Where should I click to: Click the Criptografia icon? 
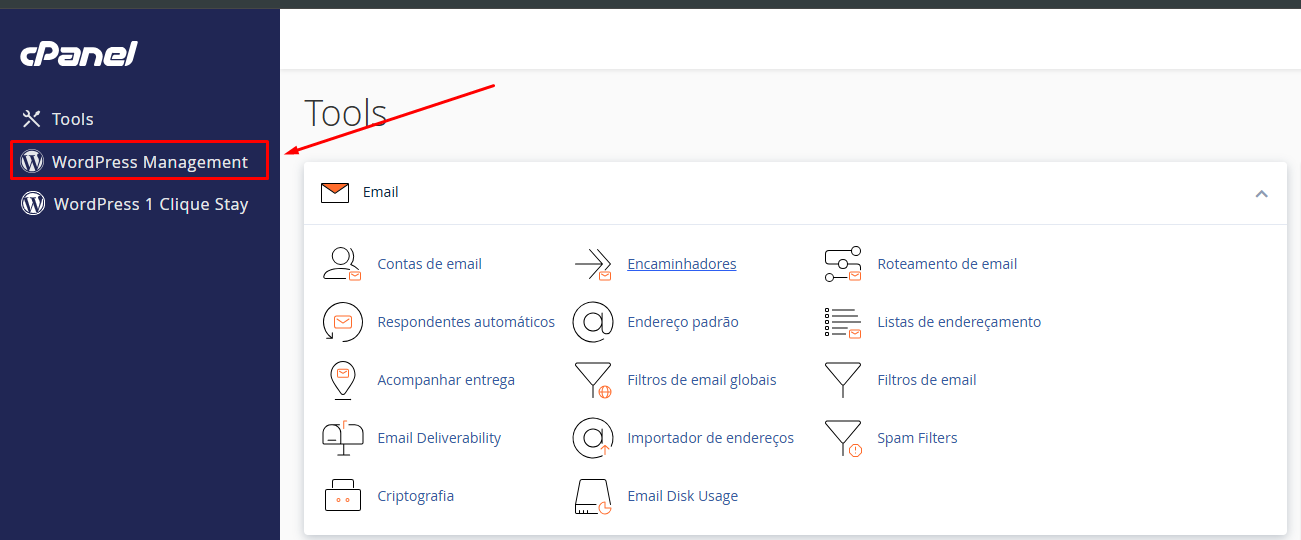point(342,496)
